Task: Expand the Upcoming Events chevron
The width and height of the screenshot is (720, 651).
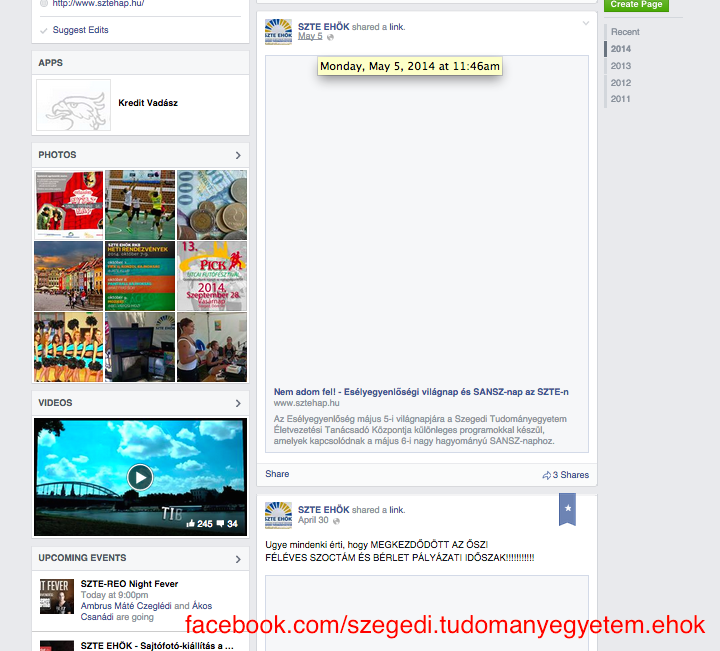Action: point(238,559)
